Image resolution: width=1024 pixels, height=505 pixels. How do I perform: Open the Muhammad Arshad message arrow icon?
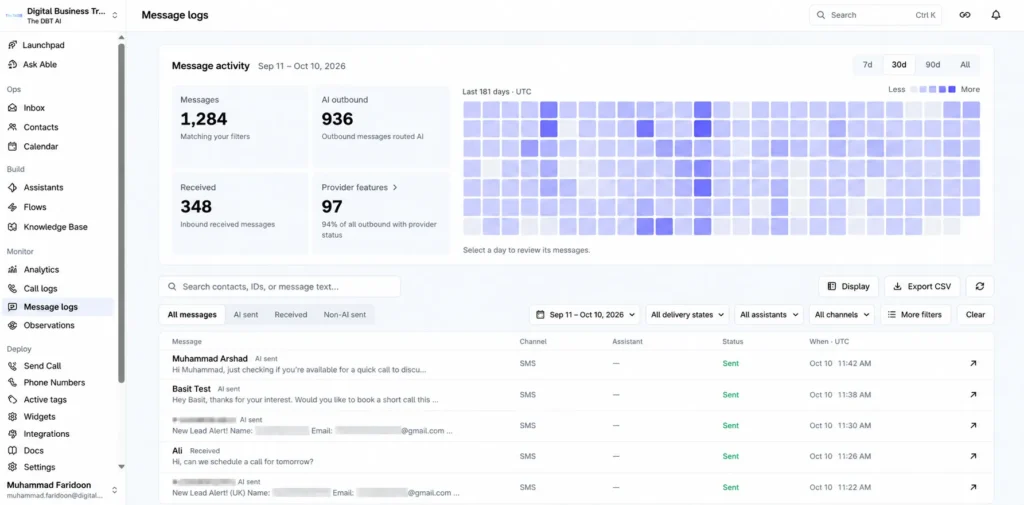pyautogui.click(x=973, y=363)
